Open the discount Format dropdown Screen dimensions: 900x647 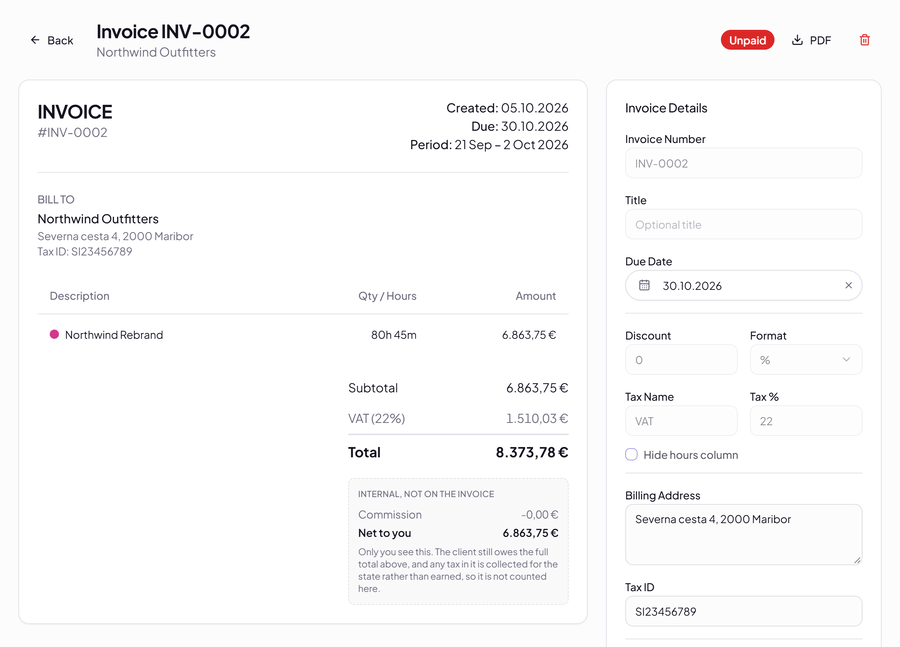(x=806, y=360)
